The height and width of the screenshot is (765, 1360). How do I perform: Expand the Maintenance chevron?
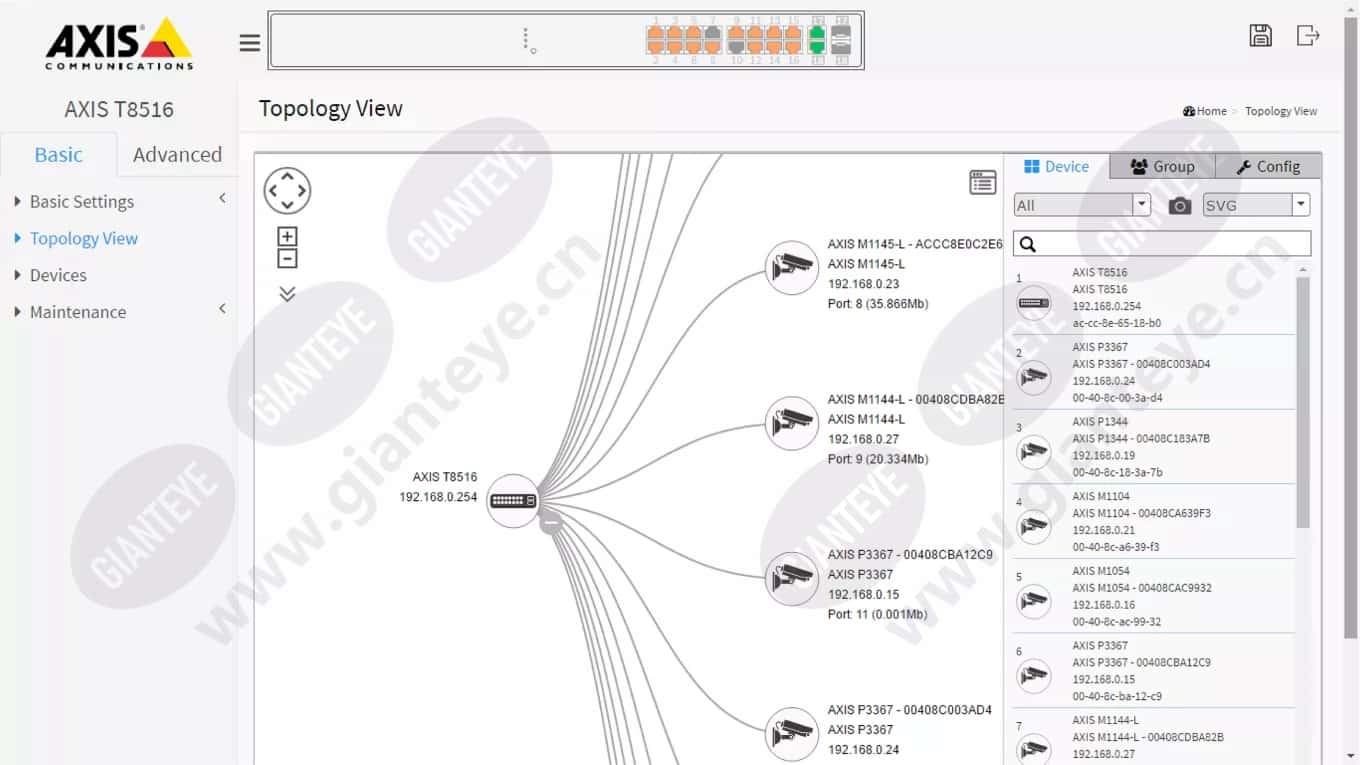pyautogui.click(x=222, y=309)
